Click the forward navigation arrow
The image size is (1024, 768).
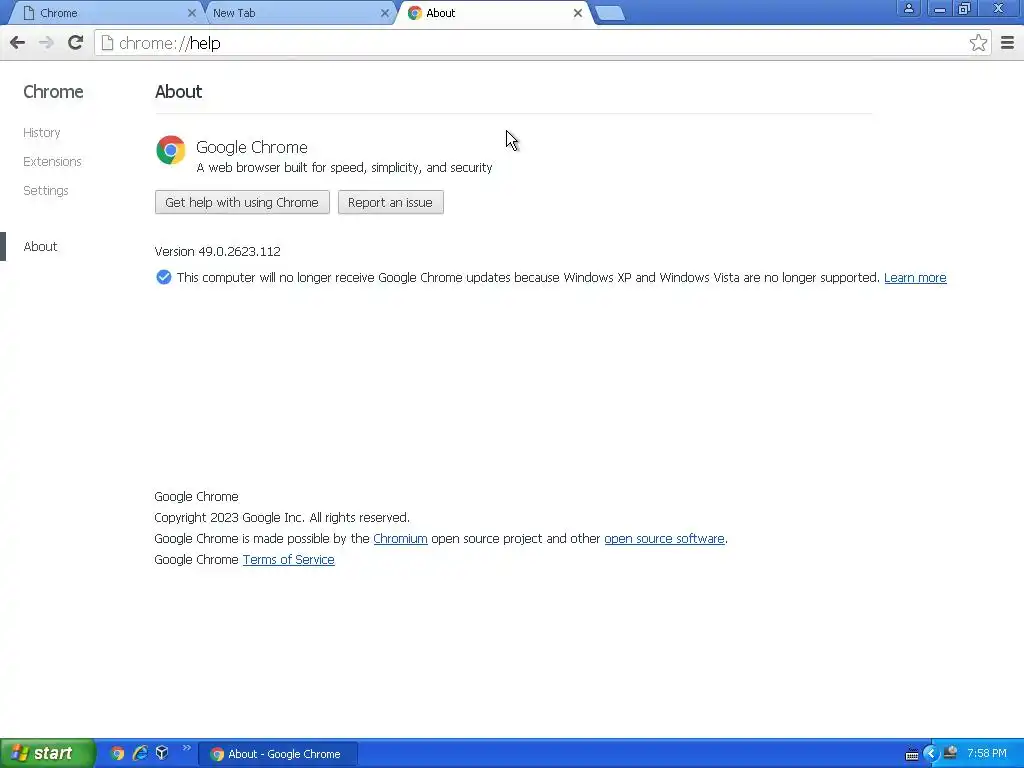pos(46,43)
